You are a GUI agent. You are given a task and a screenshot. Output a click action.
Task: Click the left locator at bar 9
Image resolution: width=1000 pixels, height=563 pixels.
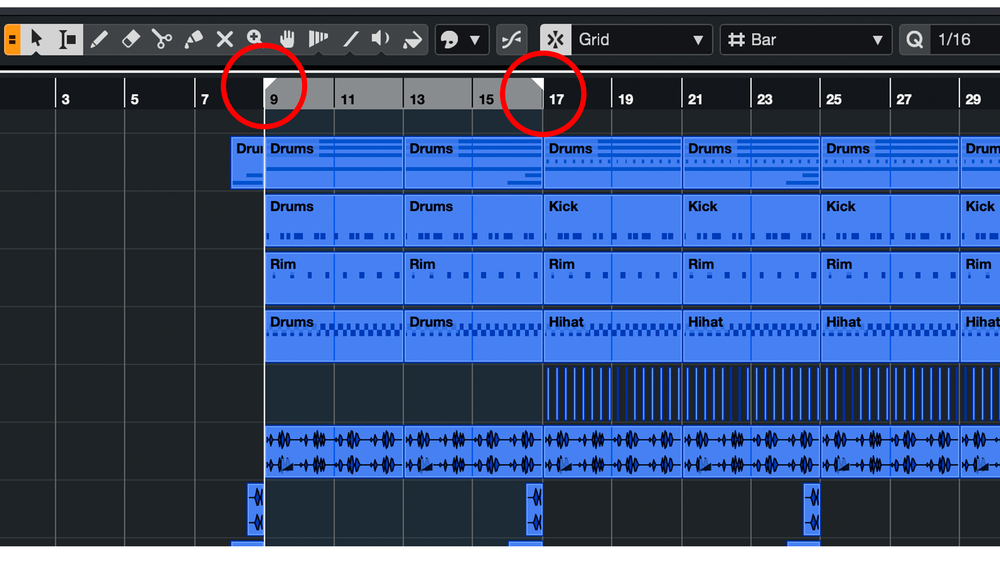pyautogui.click(x=270, y=84)
